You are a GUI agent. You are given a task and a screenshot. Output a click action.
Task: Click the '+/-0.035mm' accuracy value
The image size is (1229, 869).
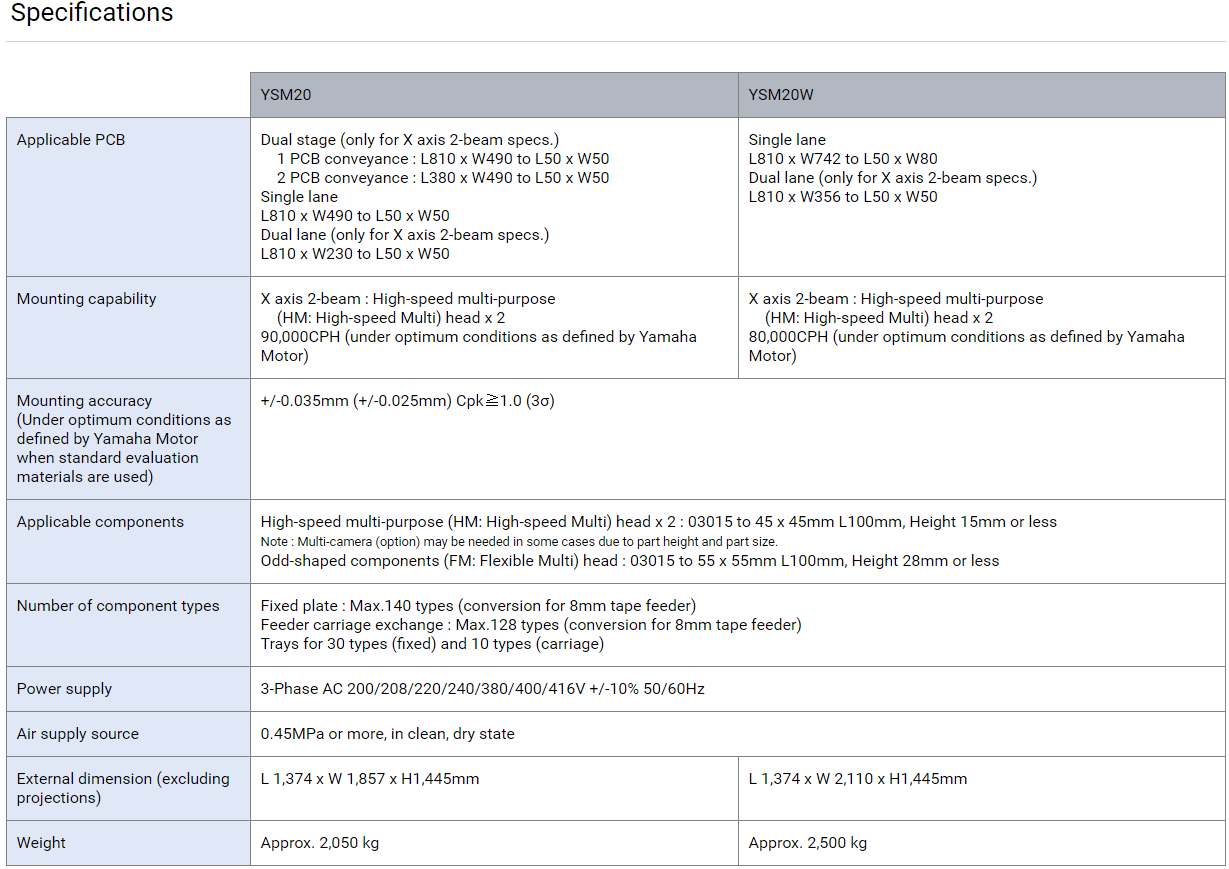[408, 401]
